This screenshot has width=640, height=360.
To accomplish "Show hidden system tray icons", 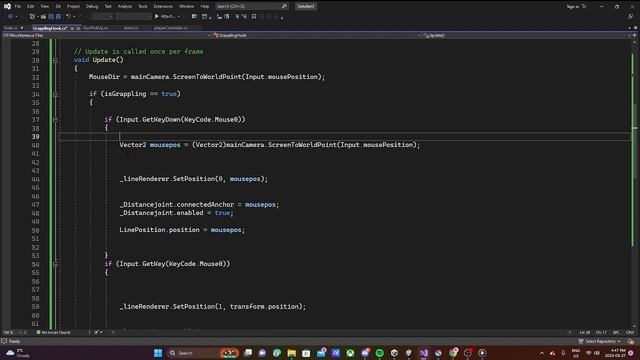I will pos(542,353).
